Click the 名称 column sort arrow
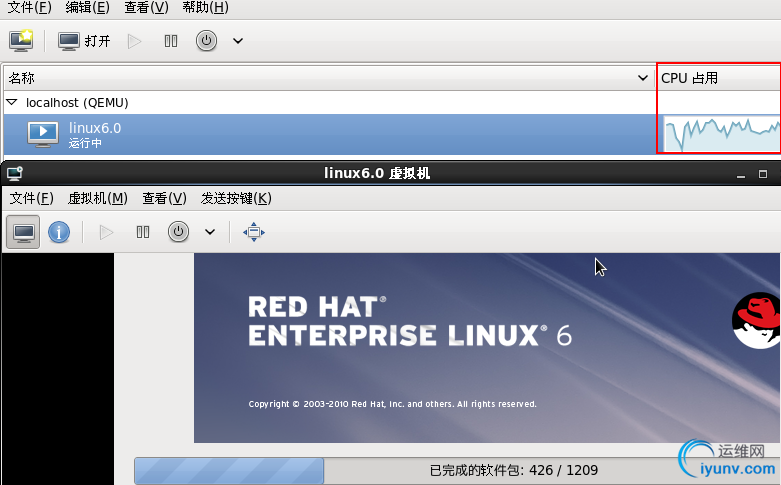781x485 pixels. 643,78
